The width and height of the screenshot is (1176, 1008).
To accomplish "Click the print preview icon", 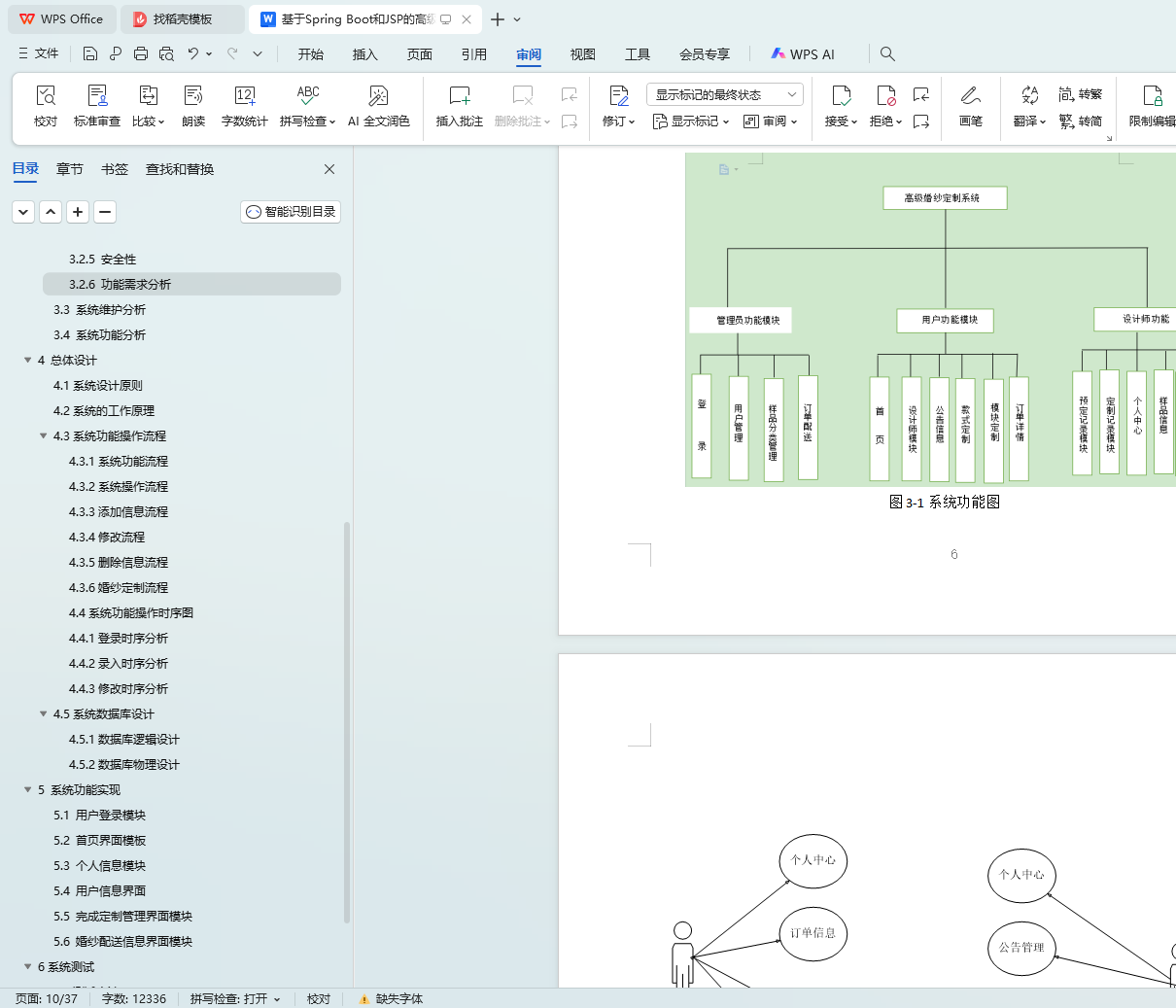I will (x=166, y=53).
